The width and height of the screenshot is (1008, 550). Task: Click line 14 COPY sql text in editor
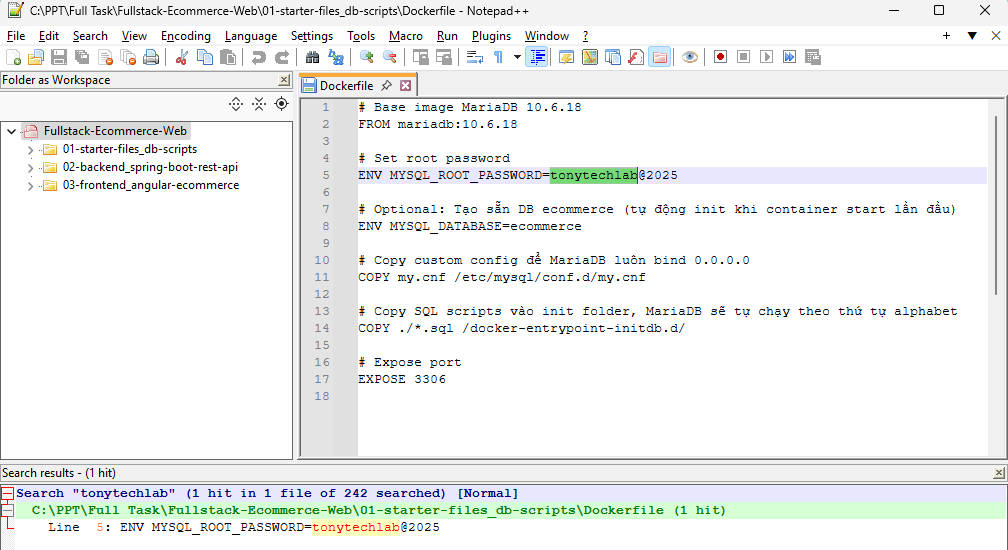521,328
